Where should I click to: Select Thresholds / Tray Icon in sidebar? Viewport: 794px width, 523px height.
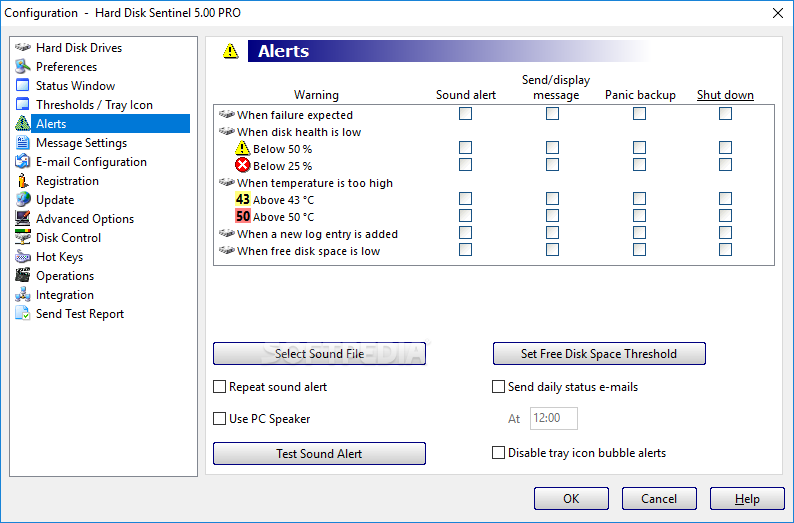point(94,105)
